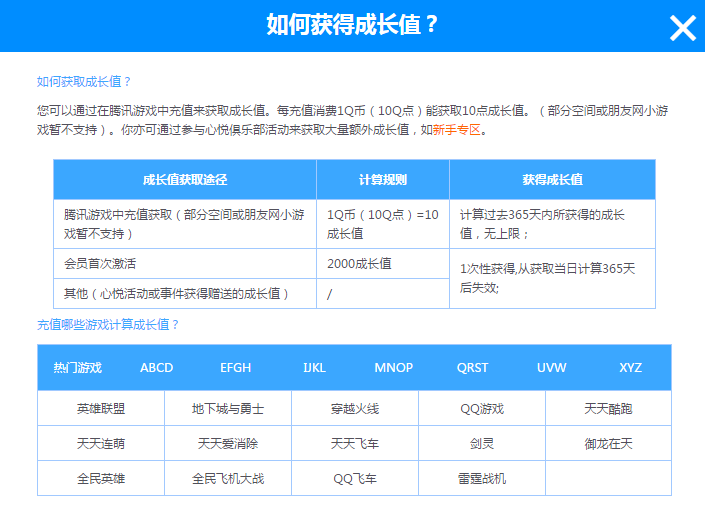Switch to the MNOP tab
This screenshot has height=508, width=705.
(393, 368)
